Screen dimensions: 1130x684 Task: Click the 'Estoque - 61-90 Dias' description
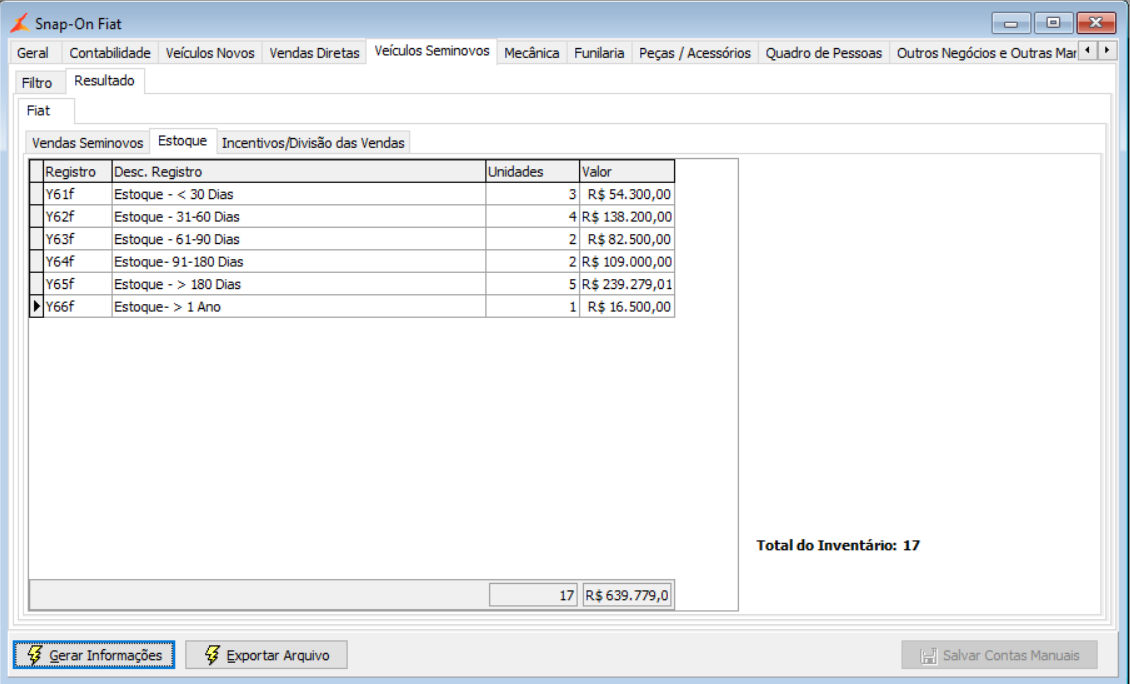point(299,239)
